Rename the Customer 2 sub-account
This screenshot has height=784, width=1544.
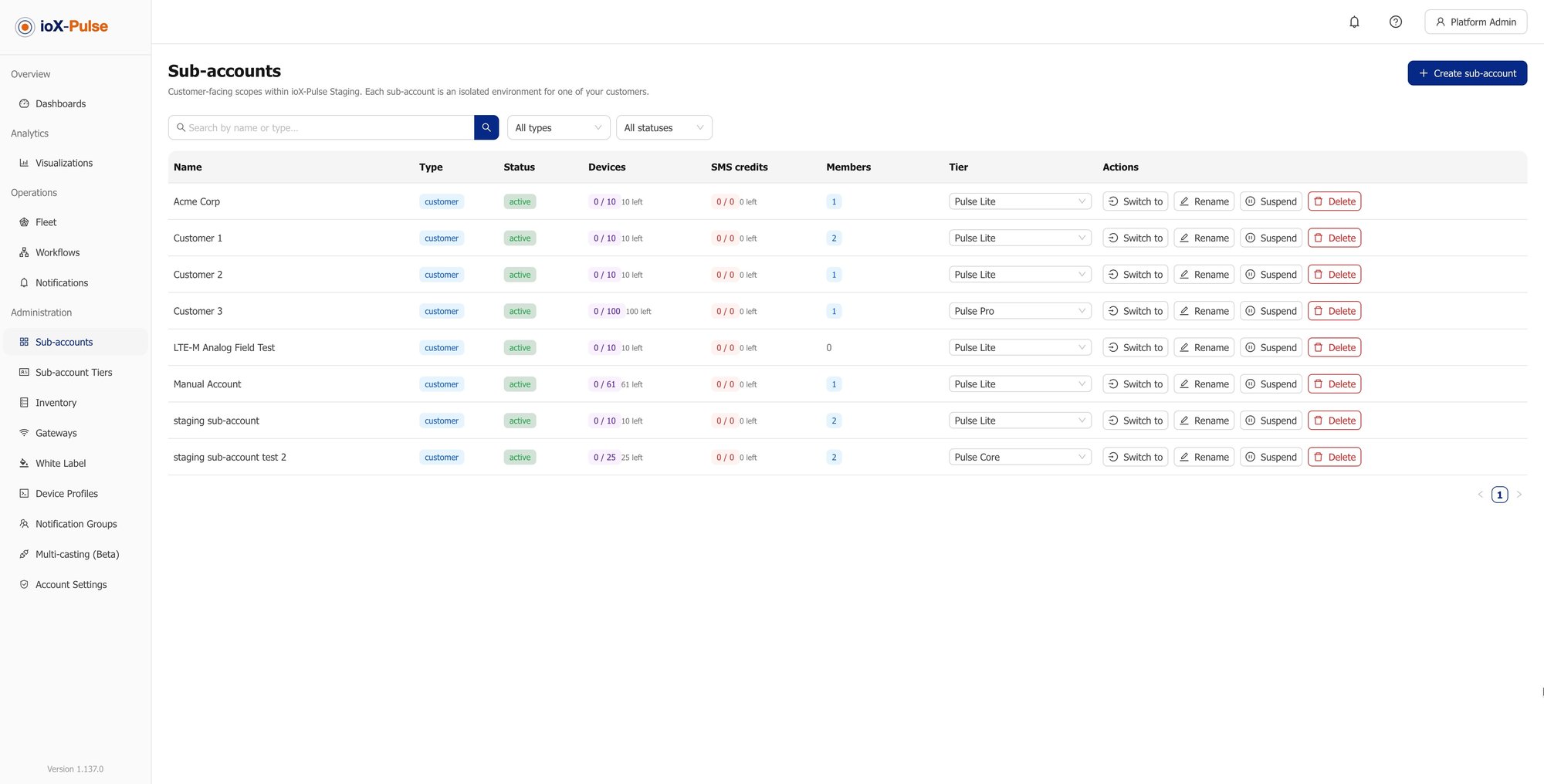point(1204,275)
